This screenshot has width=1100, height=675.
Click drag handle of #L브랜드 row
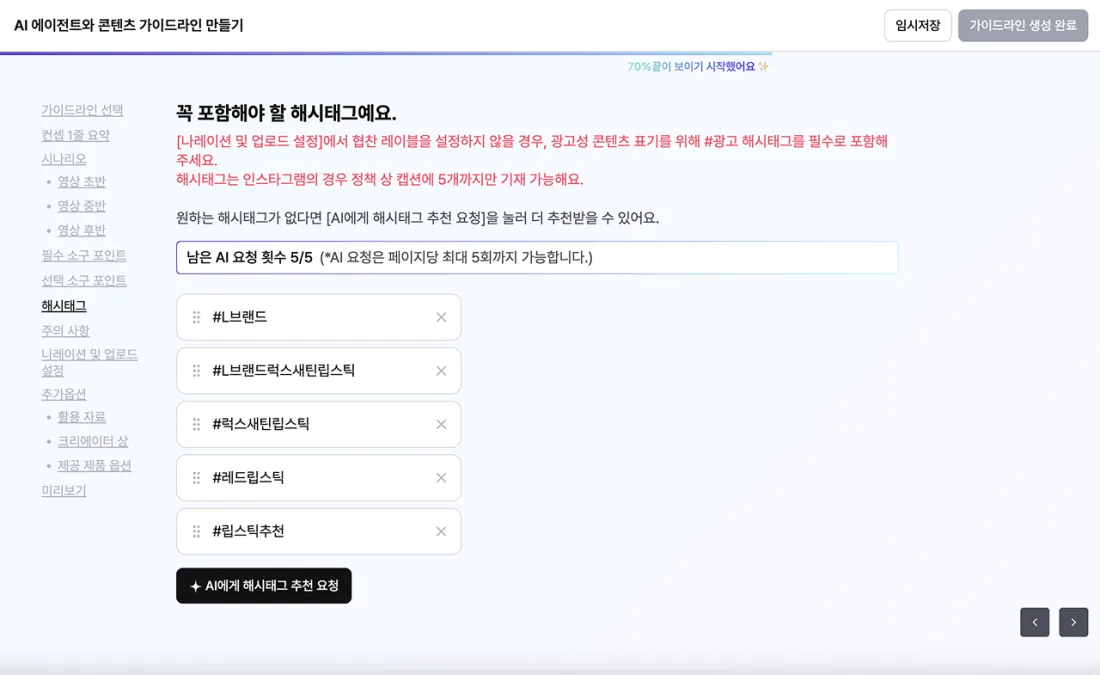[x=196, y=317]
